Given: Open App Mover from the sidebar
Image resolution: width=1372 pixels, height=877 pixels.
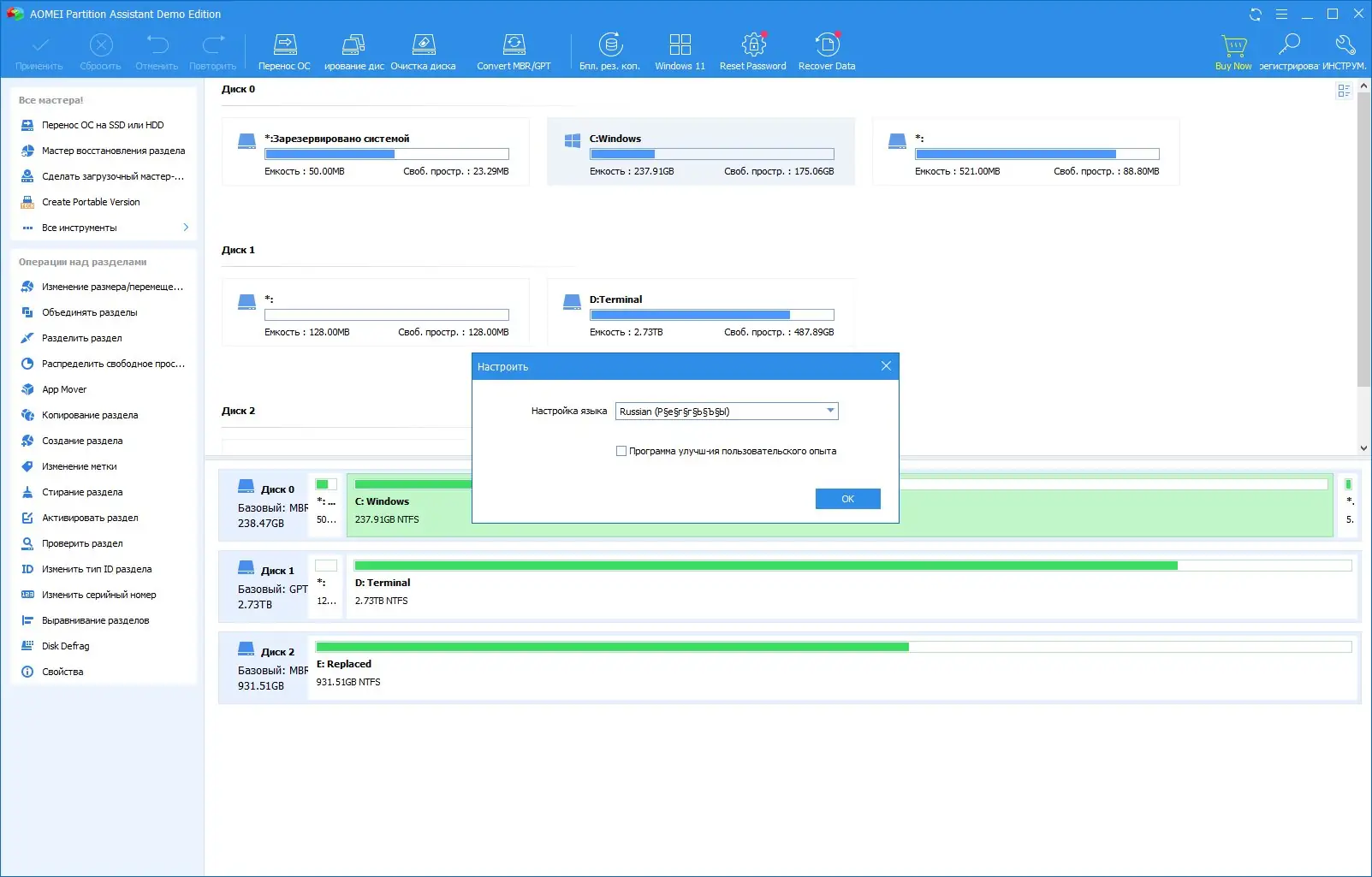Looking at the screenshot, I should point(64,389).
